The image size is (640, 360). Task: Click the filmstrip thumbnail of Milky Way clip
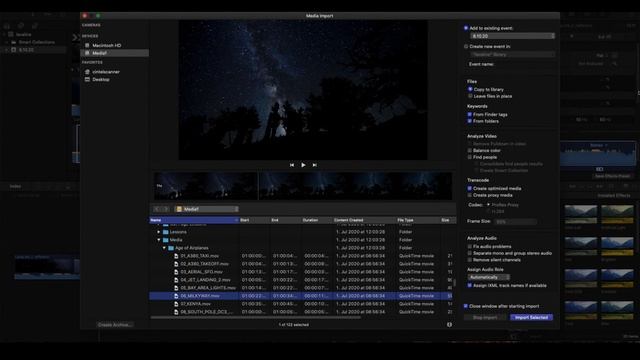tap(303, 186)
